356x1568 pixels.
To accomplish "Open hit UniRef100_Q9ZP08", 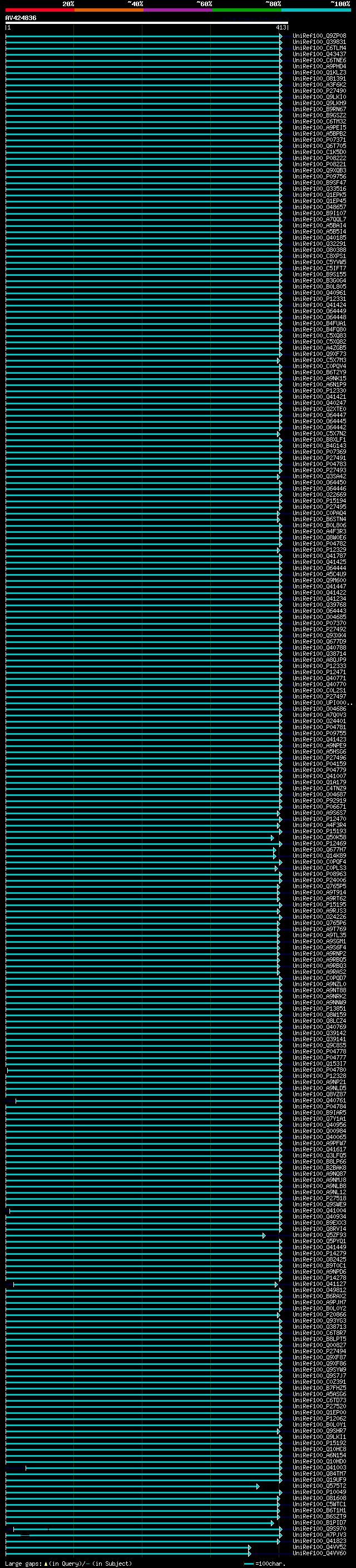I will coord(319,36).
